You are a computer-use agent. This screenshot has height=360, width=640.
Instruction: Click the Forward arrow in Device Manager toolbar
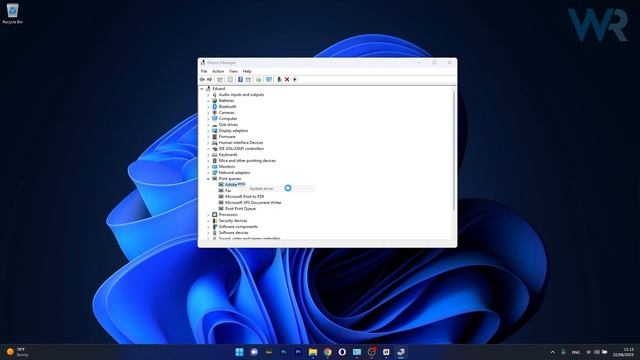[x=210, y=80]
